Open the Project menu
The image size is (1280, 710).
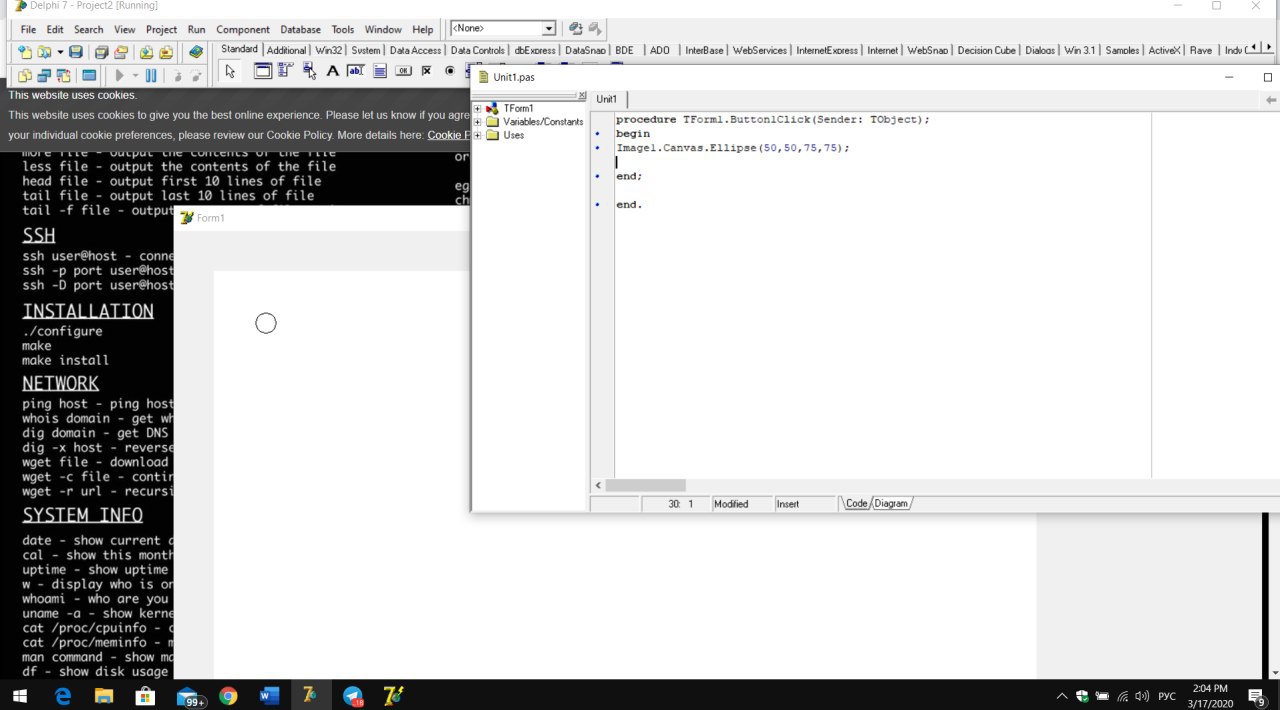161,30
